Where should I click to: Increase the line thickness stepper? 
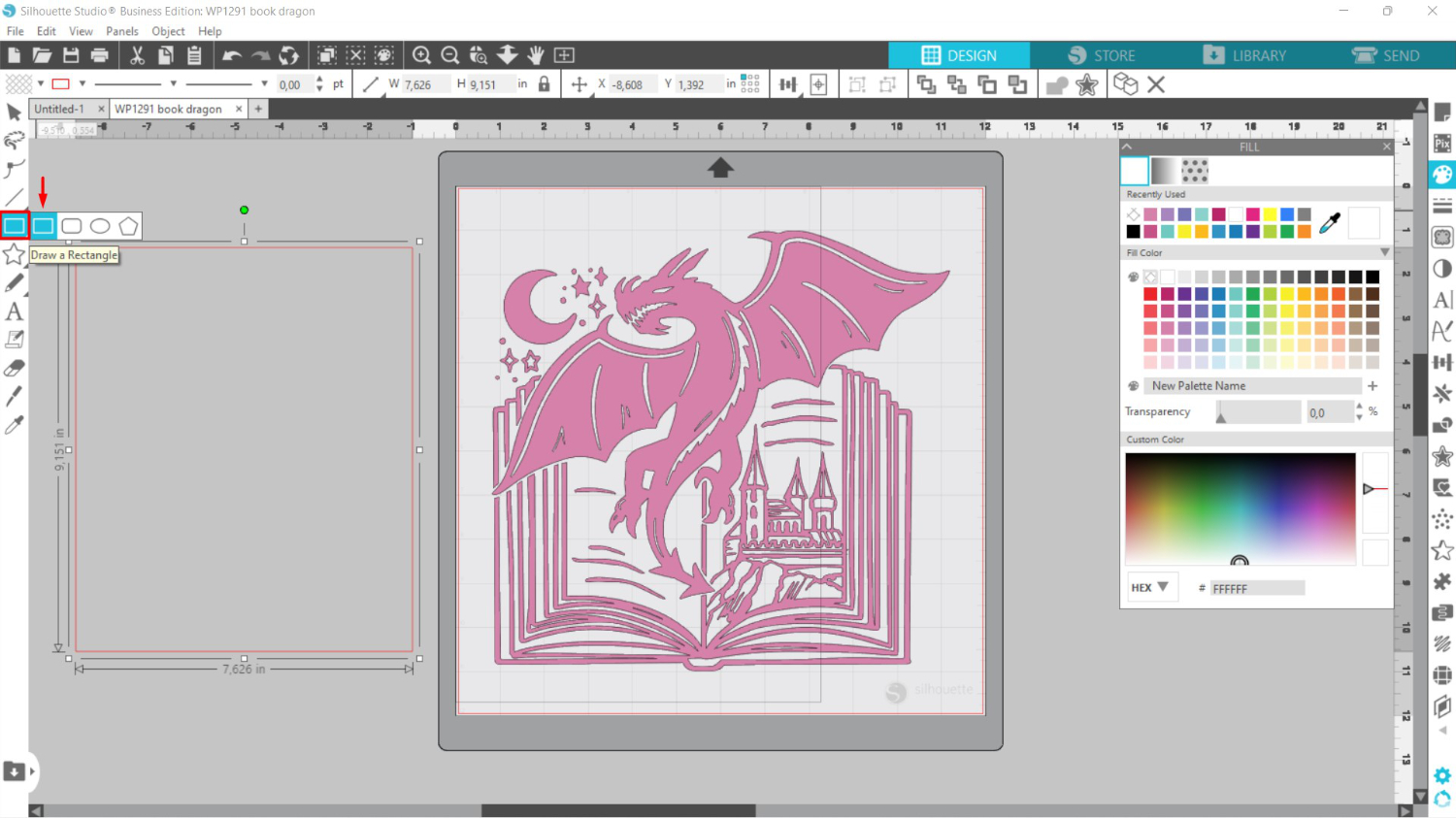coord(319,80)
